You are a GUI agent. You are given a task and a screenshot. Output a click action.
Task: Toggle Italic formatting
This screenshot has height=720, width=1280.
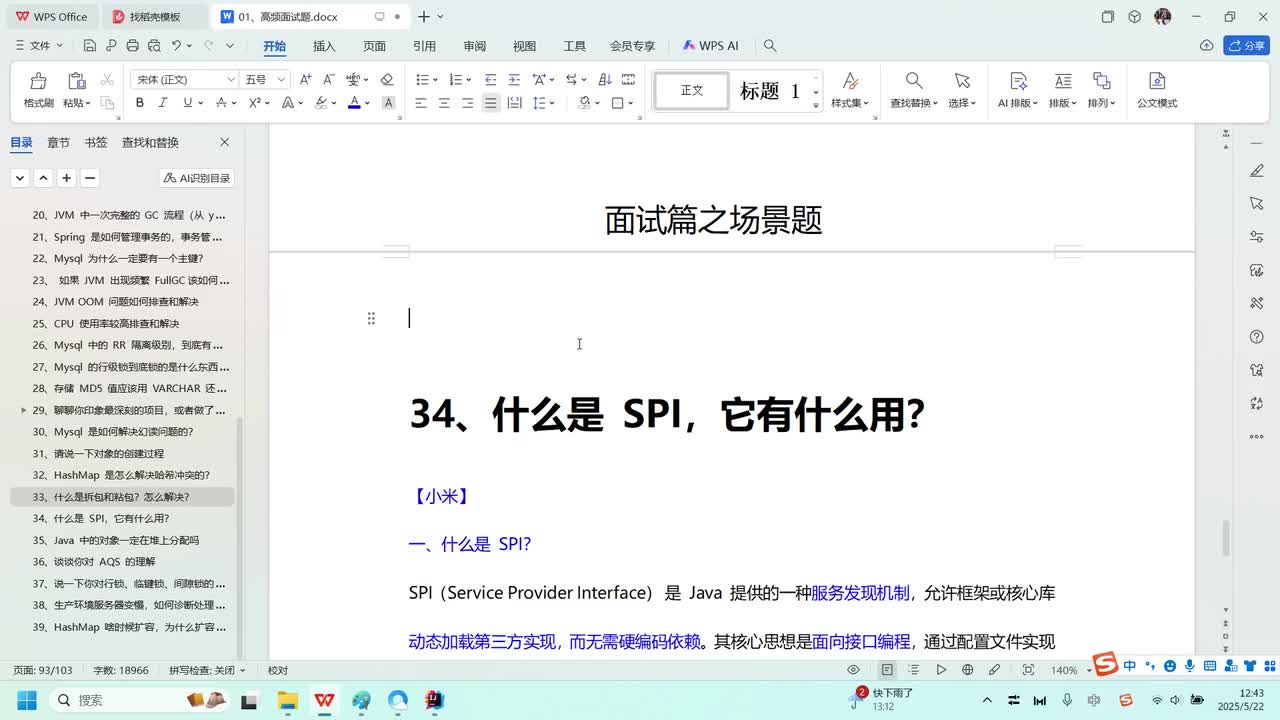[164, 103]
